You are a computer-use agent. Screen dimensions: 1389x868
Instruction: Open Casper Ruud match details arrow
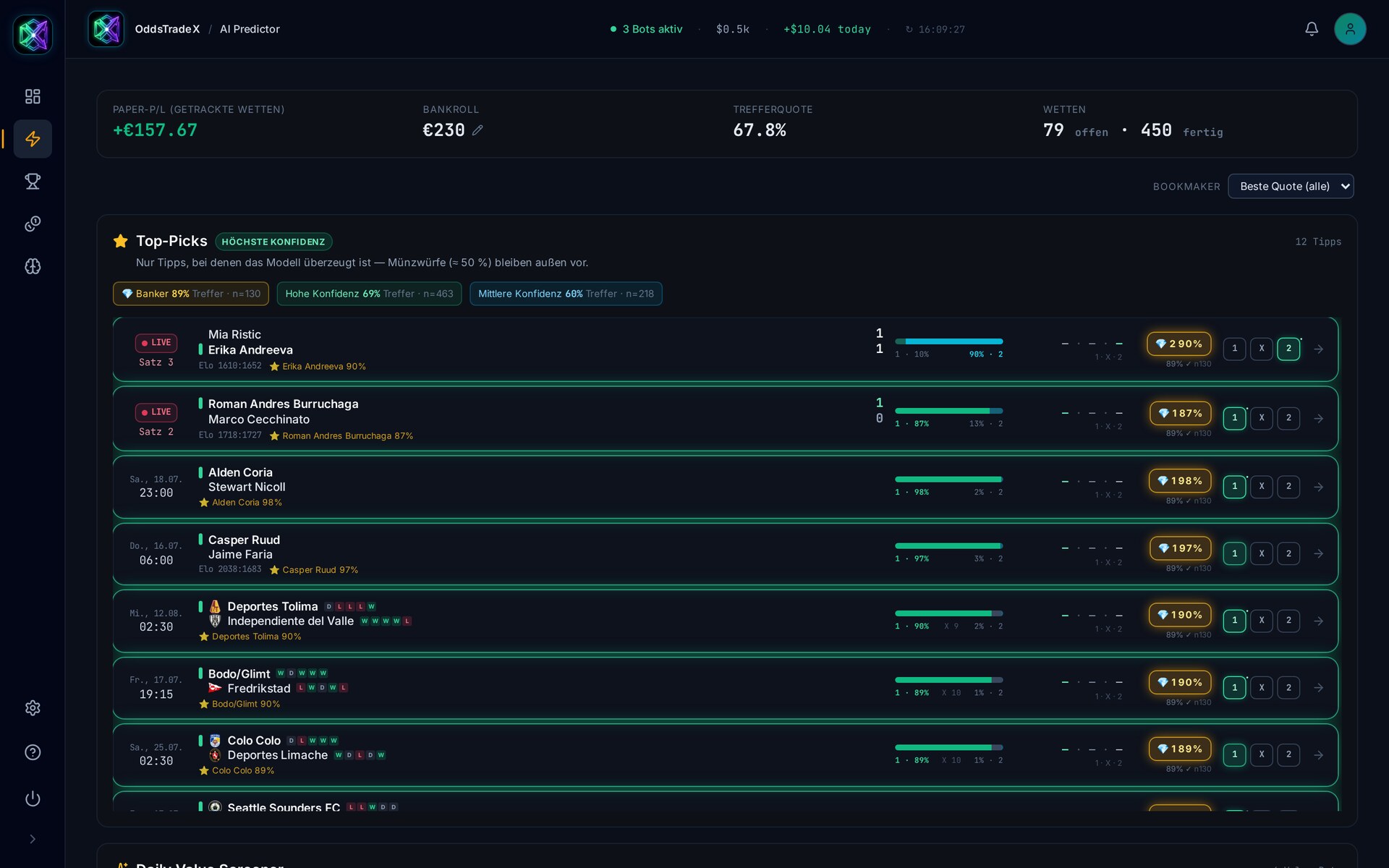tap(1319, 553)
